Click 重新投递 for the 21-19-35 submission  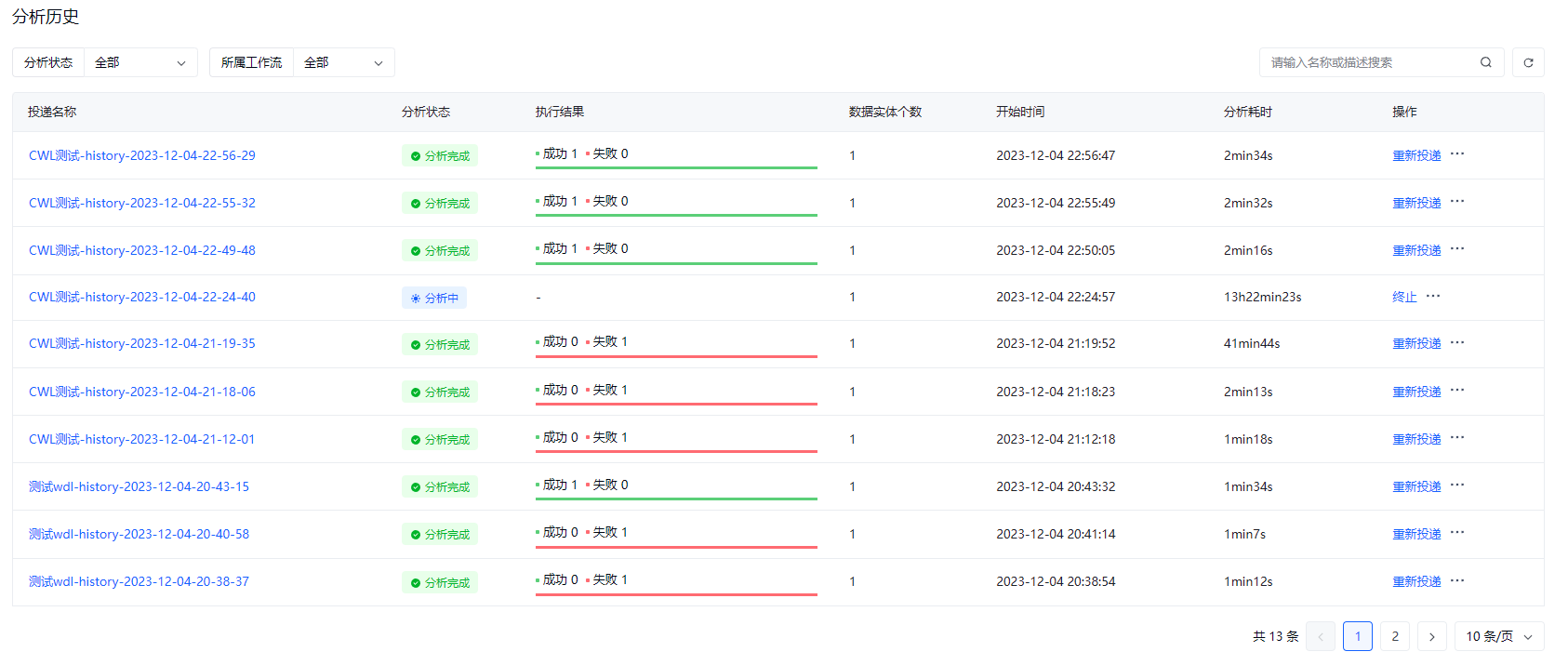(1416, 343)
